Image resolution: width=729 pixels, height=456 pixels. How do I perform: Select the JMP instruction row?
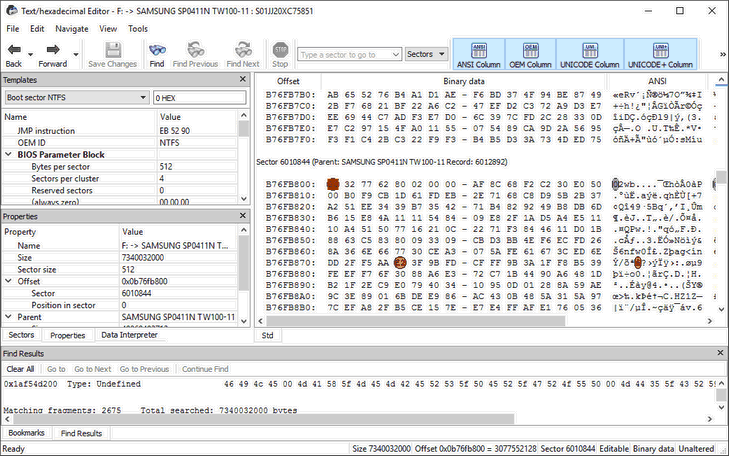(120, 131)
